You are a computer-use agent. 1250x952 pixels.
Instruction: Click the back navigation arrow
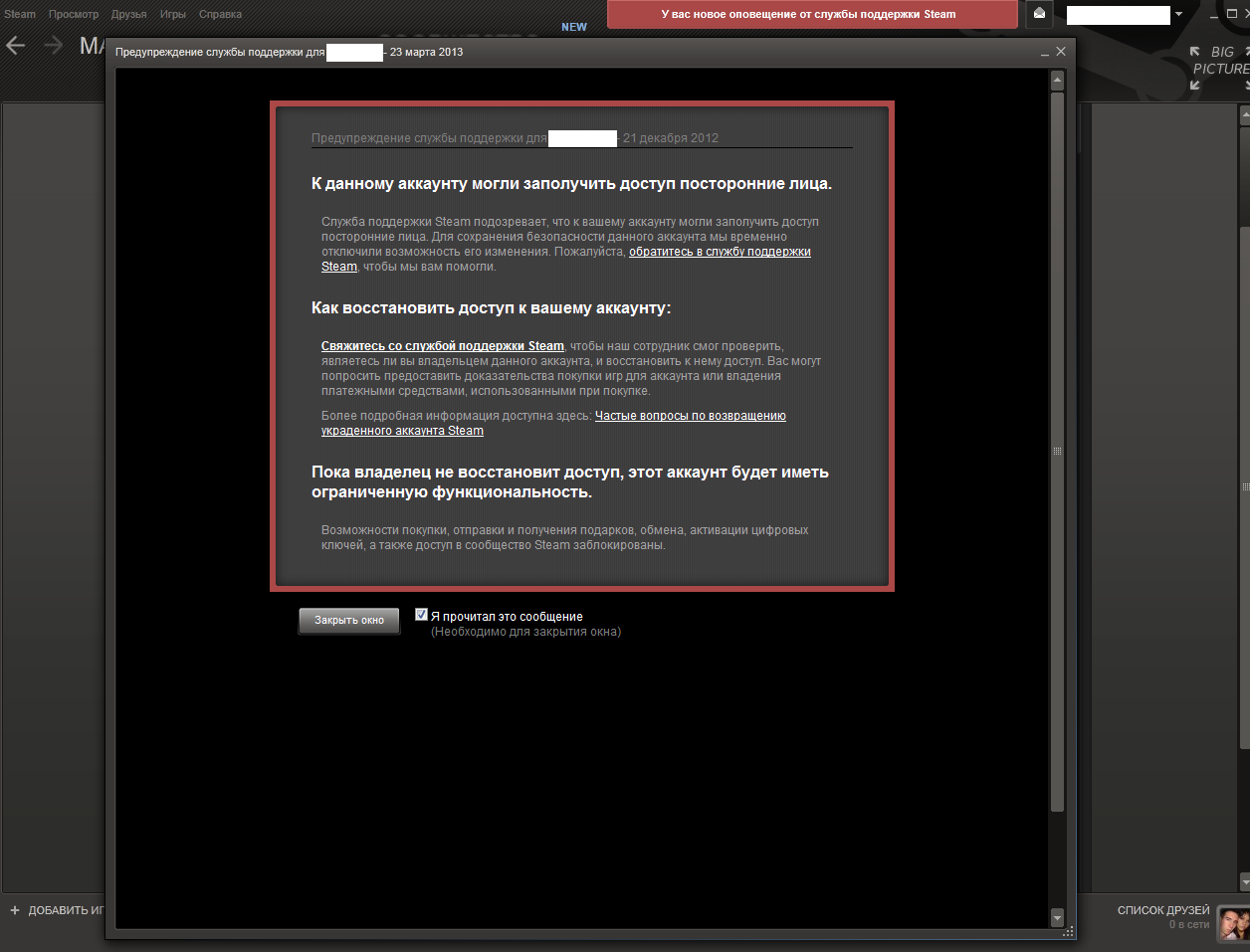[16, 46]
